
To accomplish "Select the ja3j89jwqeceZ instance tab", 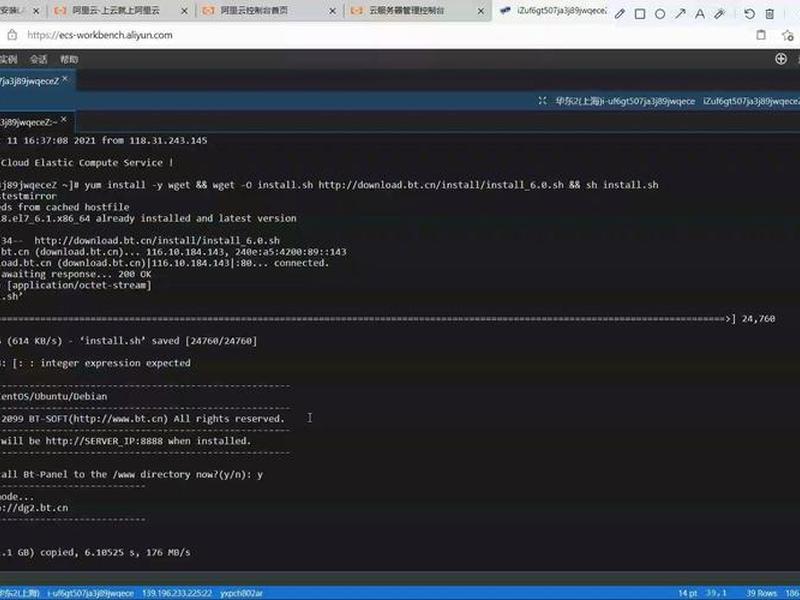I will (36, 81).
